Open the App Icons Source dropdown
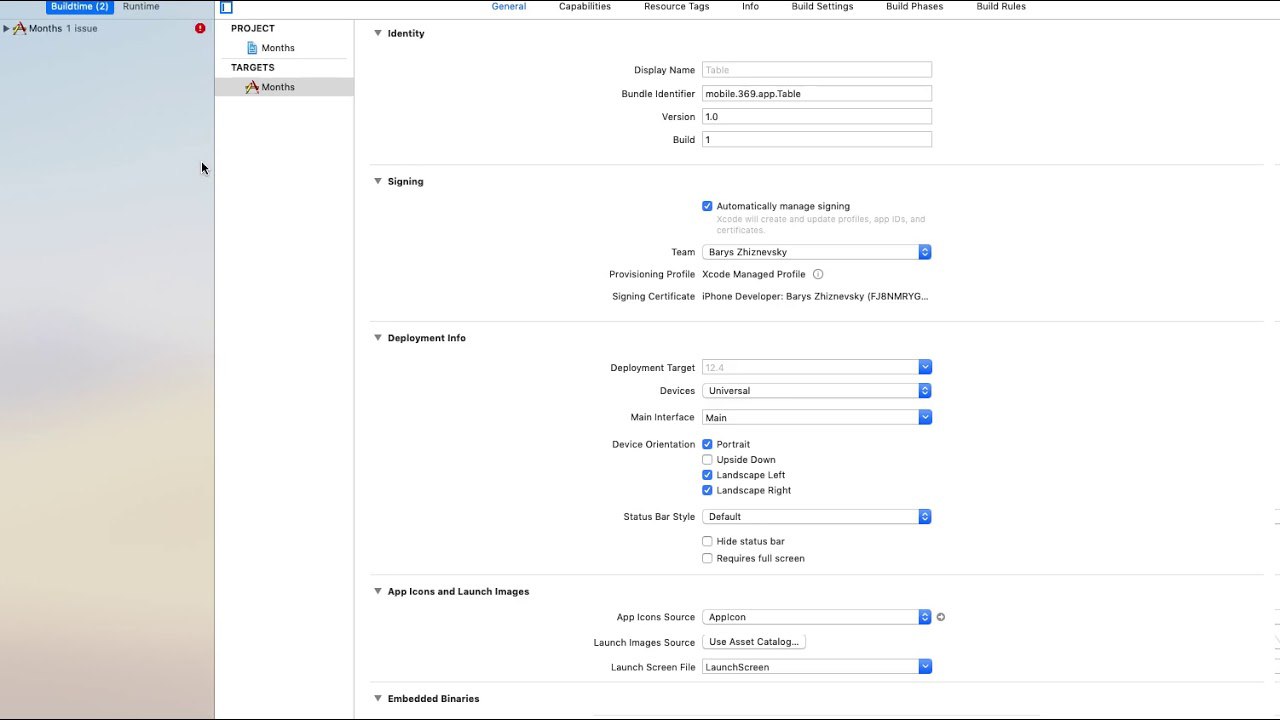 [817, 617]
